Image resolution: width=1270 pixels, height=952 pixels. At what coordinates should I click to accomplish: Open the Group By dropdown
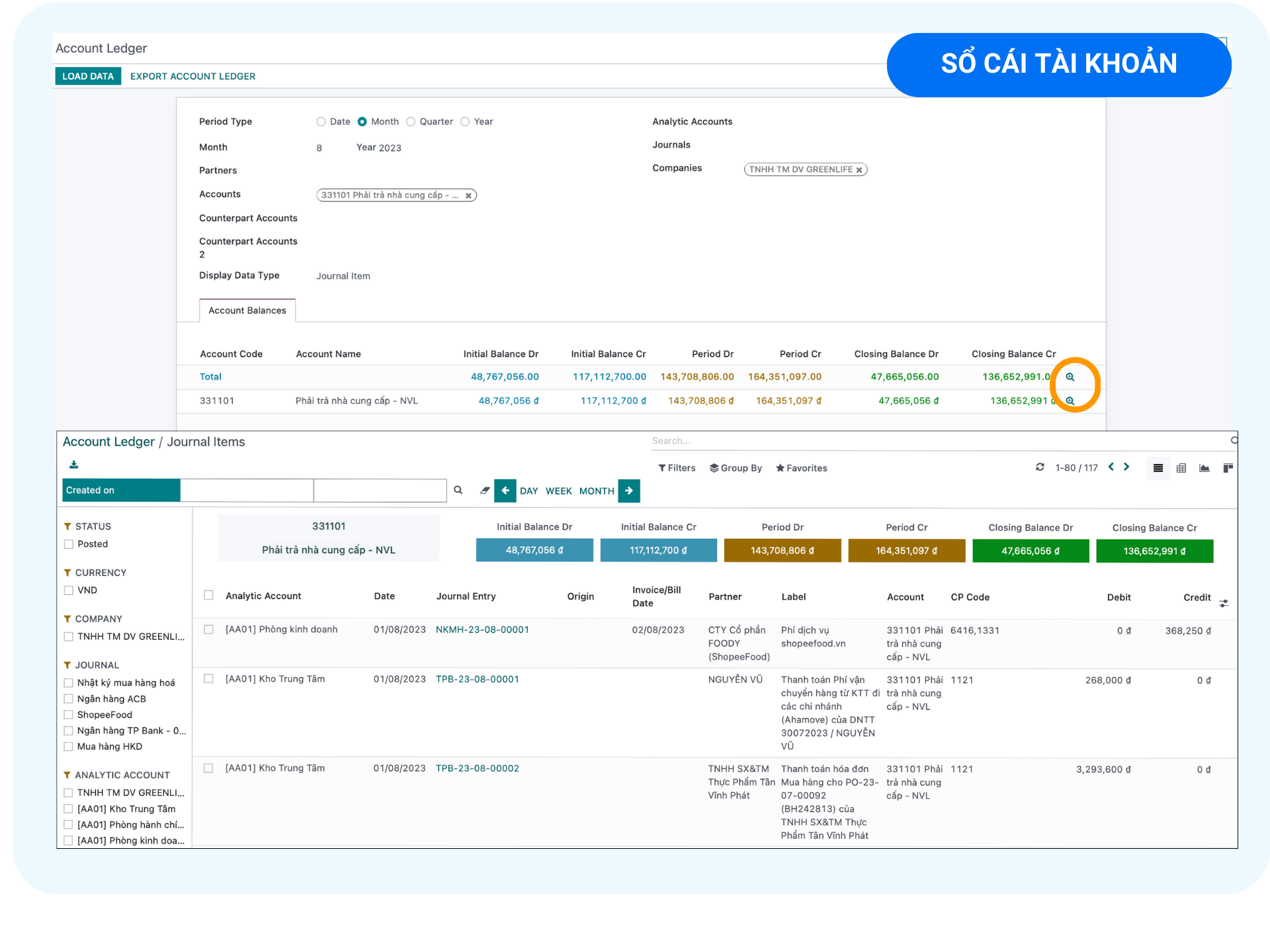(736, 468)
